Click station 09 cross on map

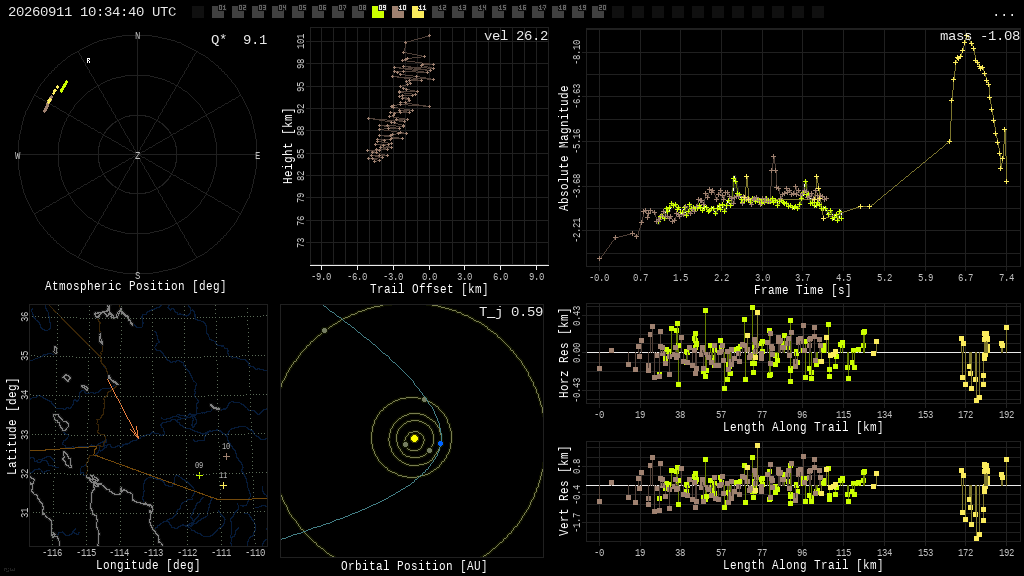[x=199, y=475]
